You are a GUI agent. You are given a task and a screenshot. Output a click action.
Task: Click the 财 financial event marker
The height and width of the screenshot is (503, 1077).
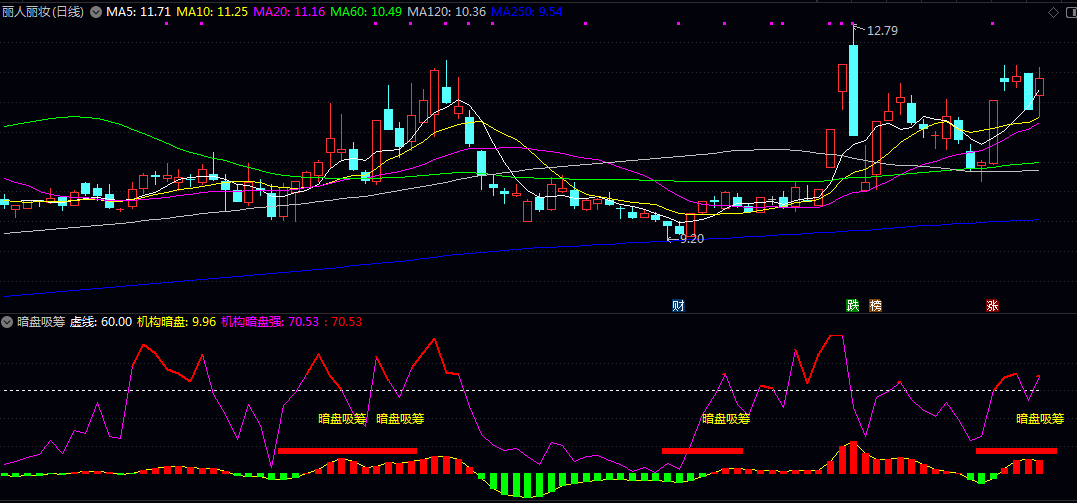tap(678, 305)
